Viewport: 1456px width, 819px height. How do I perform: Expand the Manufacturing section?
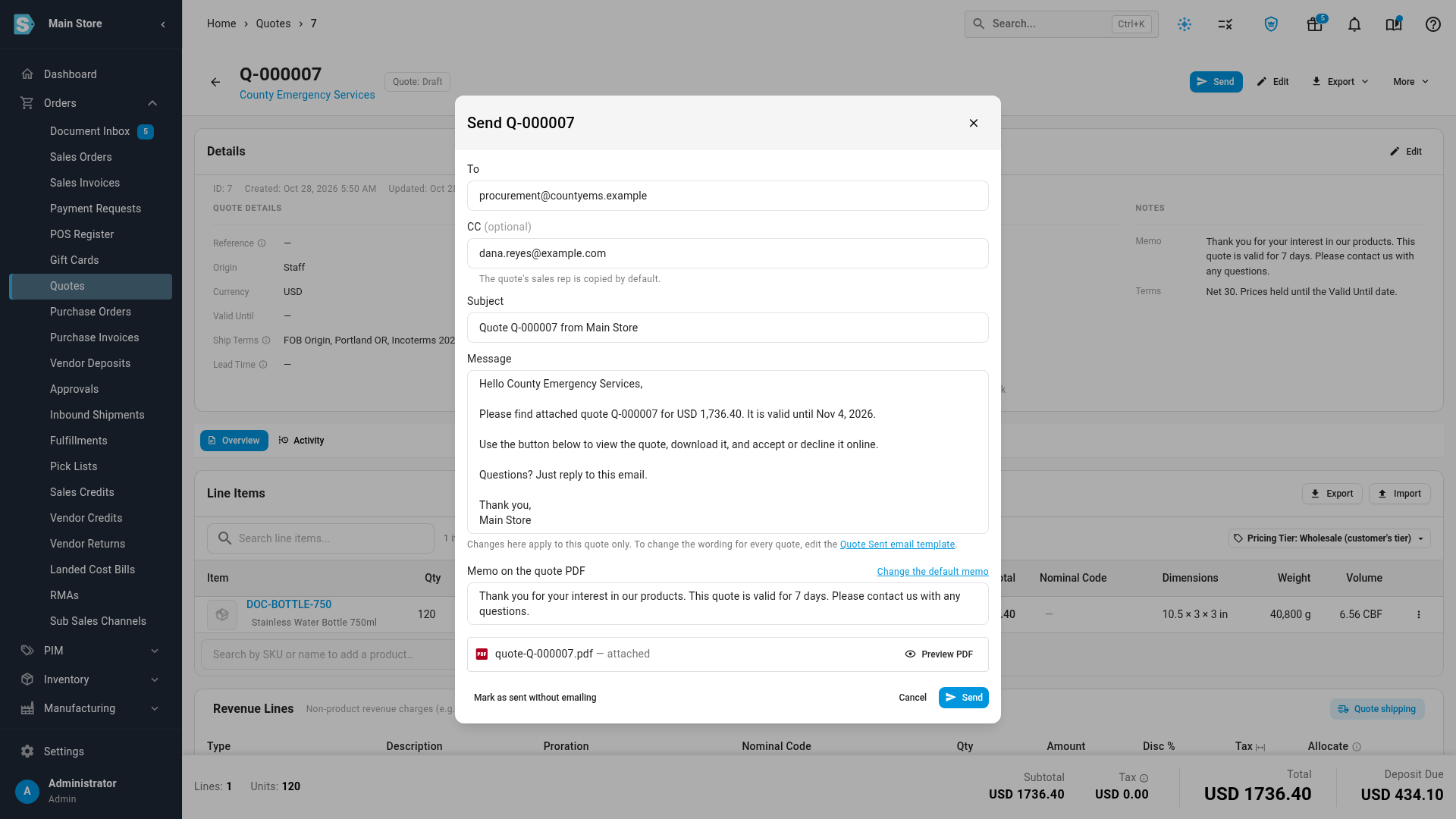click(x=155, y=708)
